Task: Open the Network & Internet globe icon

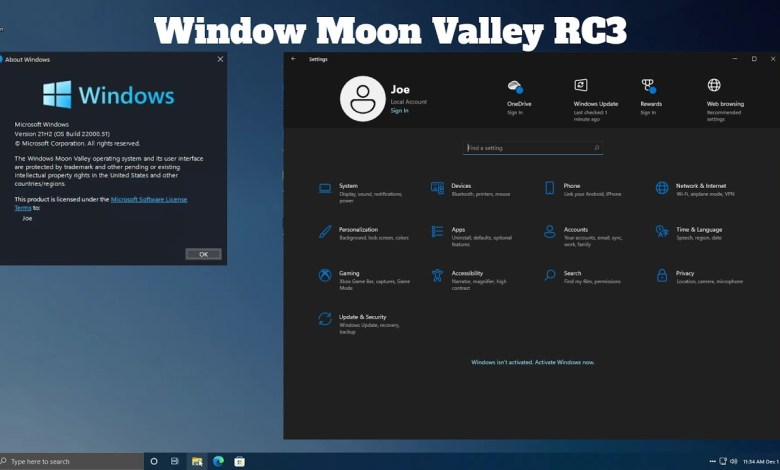Action: [x=662, y=188]
